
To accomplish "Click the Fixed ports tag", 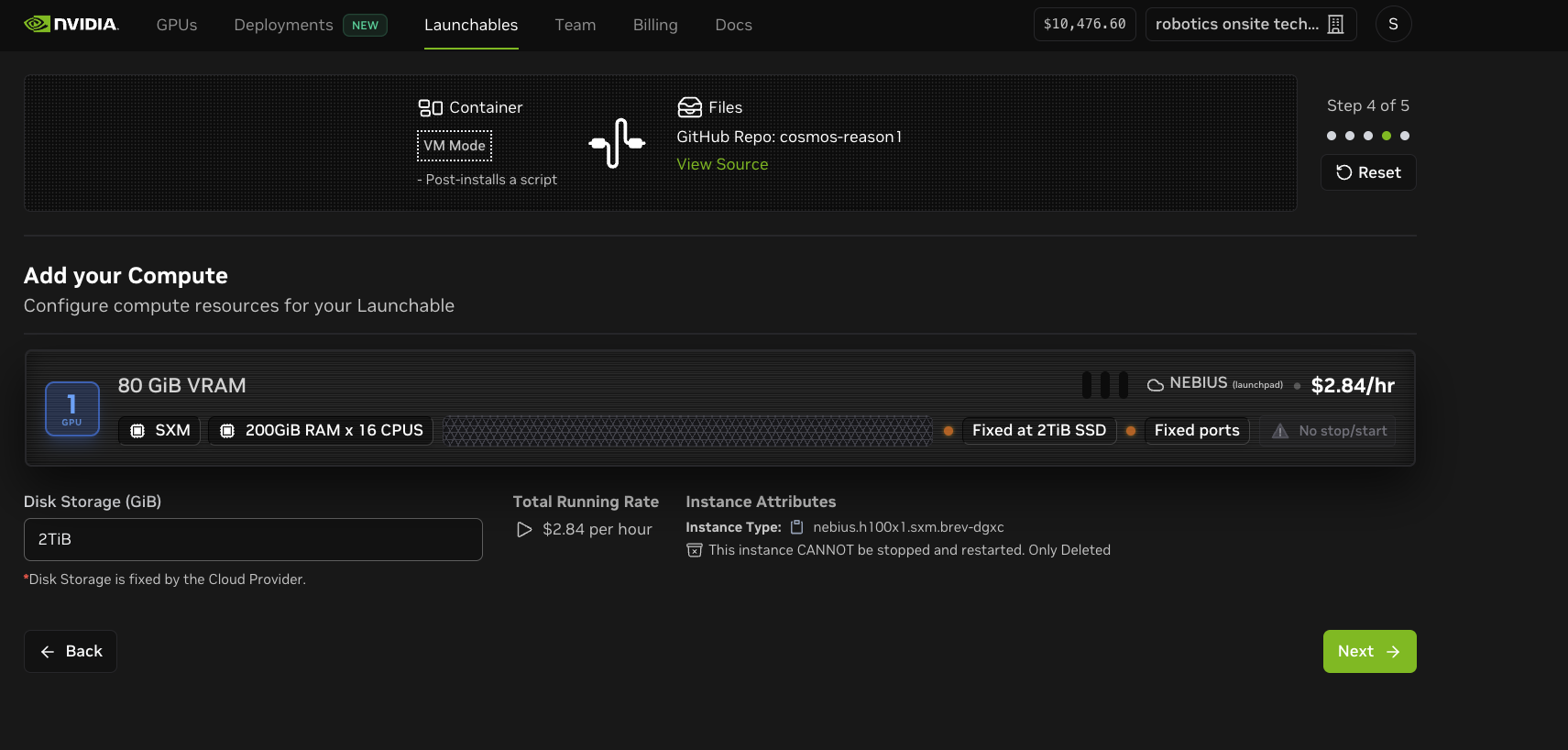I will [1197, 430].
